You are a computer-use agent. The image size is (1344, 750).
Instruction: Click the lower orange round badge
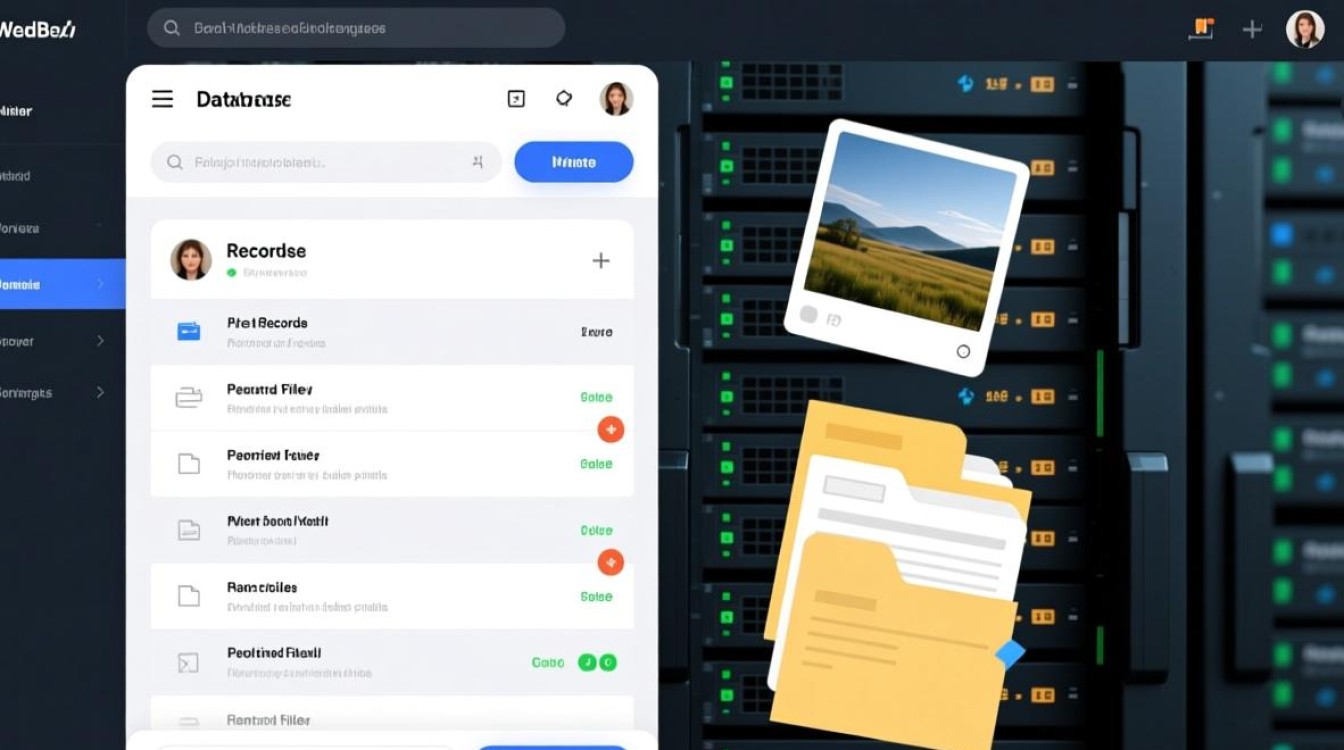pos(610,562)
